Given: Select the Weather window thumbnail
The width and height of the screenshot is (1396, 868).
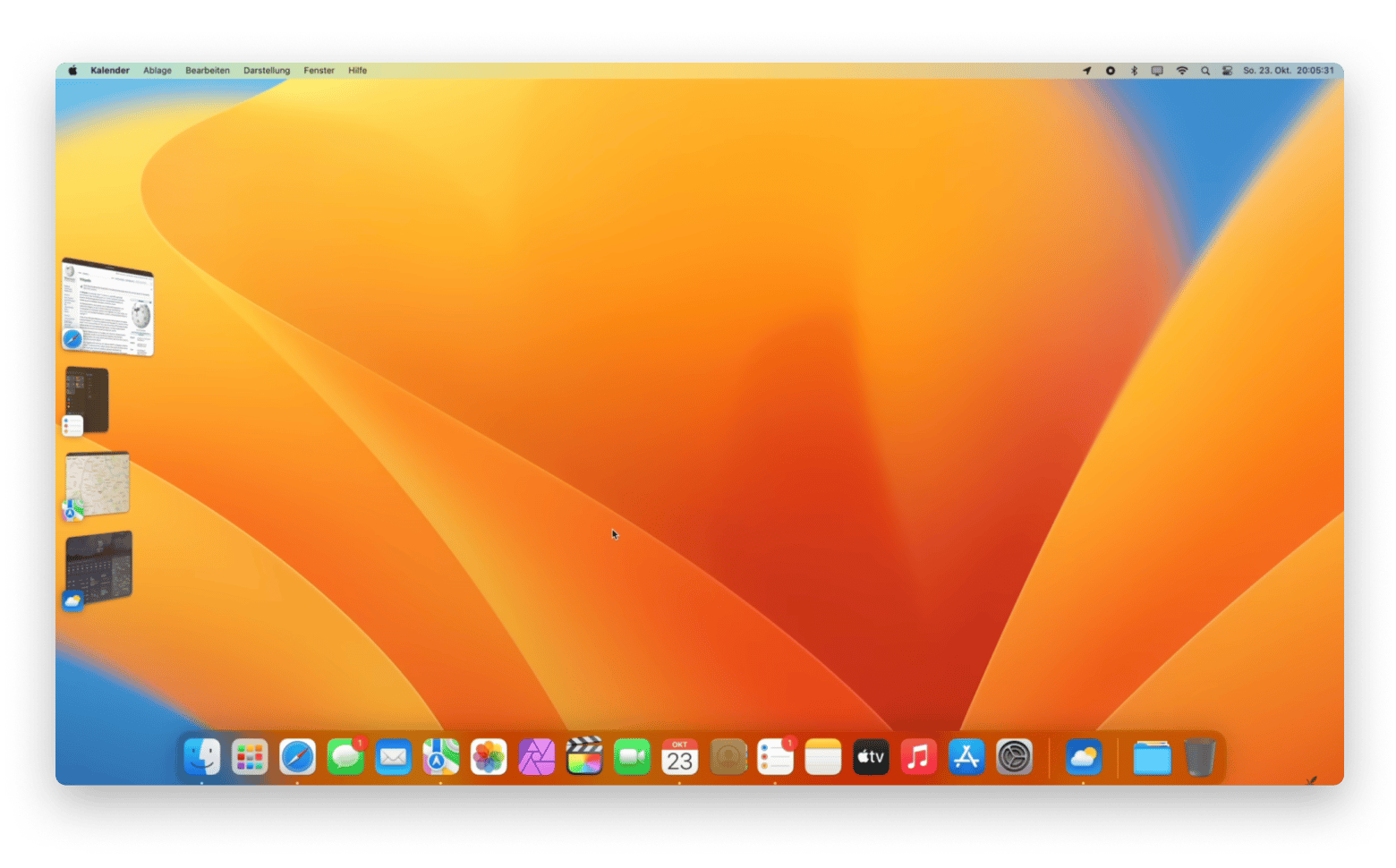Looking at the screenshot, I should pos(98,569).
